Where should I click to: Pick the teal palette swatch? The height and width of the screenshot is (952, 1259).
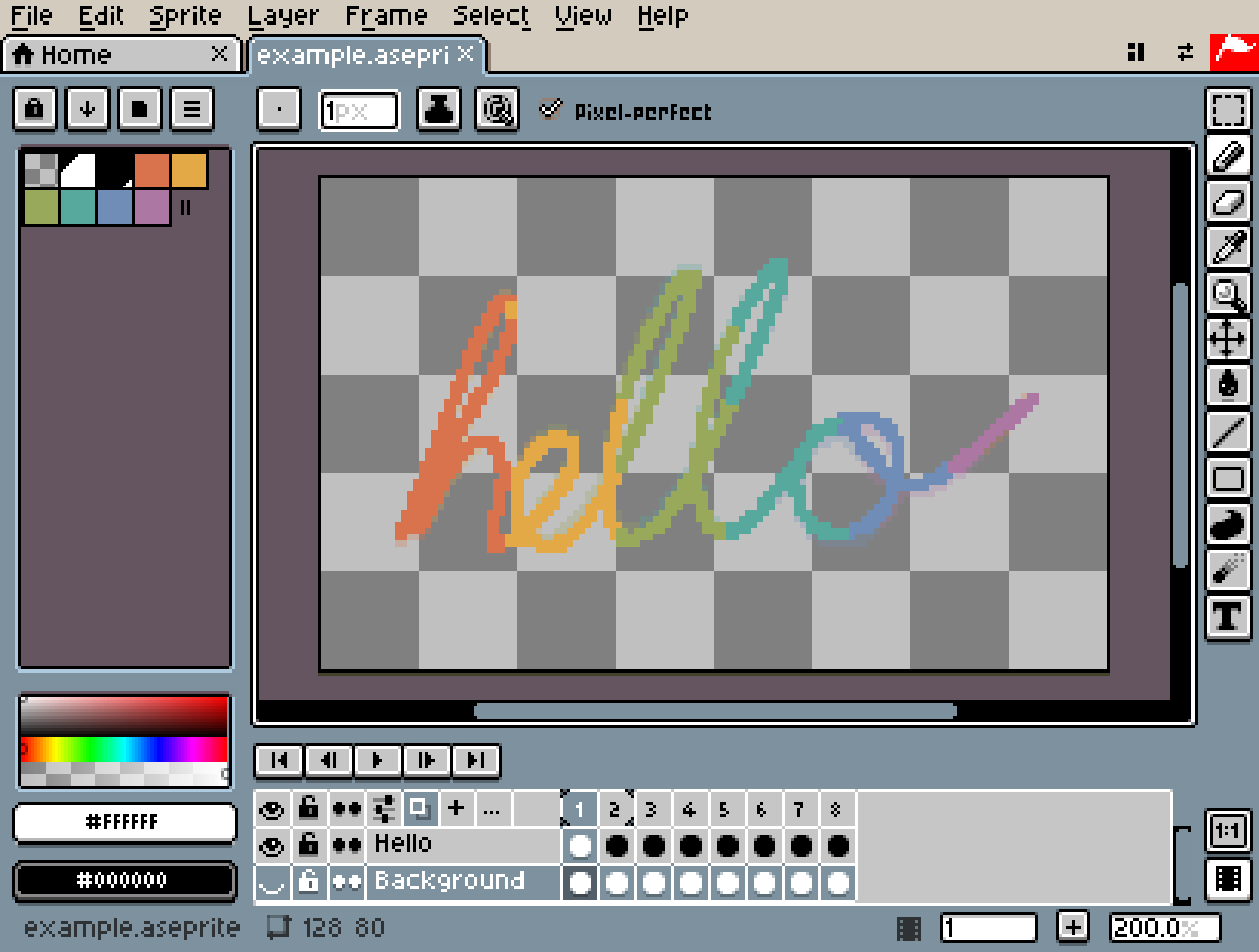(78, 207)
